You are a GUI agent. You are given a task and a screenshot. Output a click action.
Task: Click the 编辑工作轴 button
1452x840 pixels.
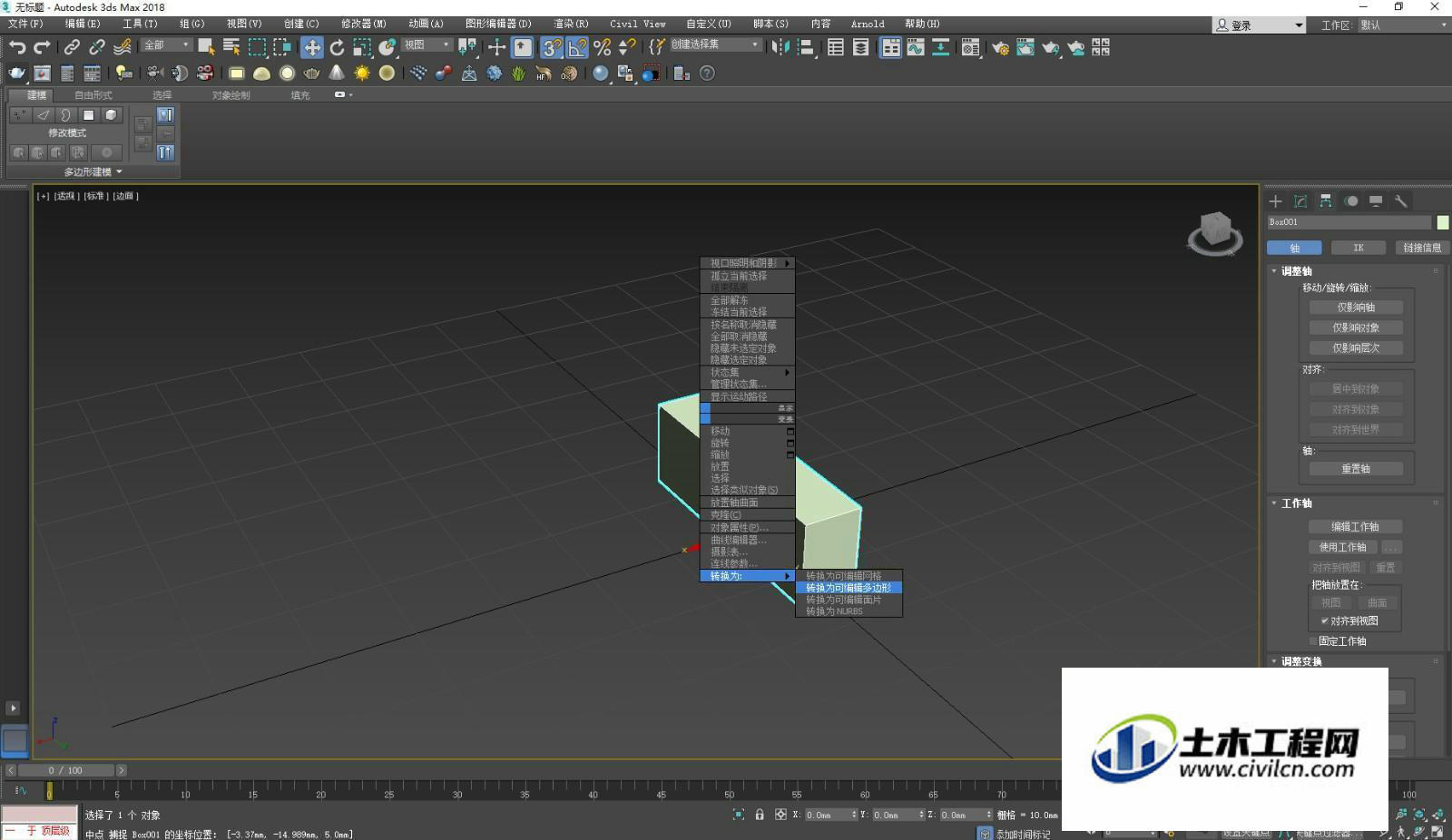click(x=1356, y=527)
